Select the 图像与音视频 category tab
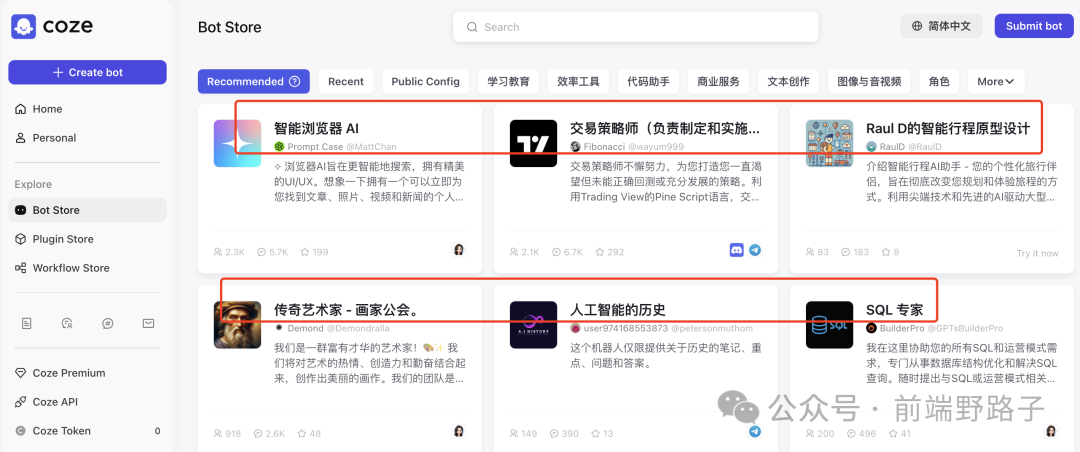This screenshot has height=452, width=1080. [x=869, y=81]
